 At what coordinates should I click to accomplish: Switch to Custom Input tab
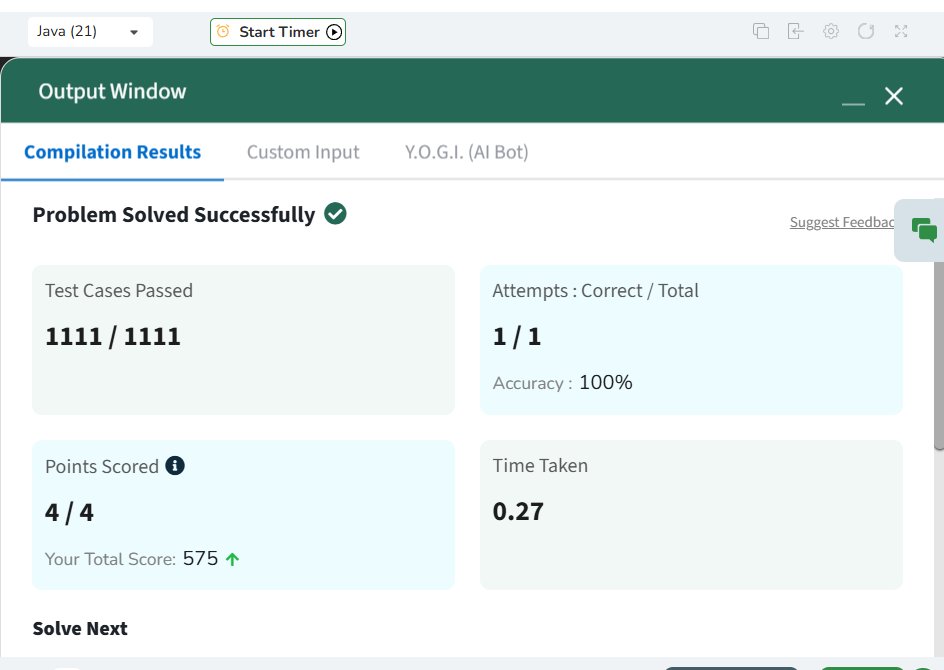click(x=303, y=152)
